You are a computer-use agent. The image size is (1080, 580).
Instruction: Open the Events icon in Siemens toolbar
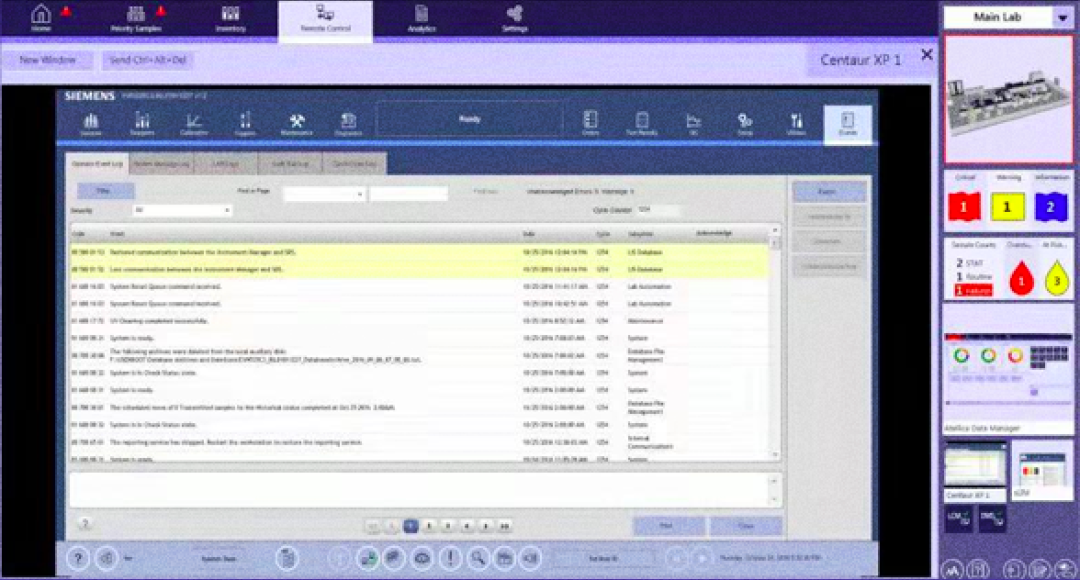(x=847, y=123)
